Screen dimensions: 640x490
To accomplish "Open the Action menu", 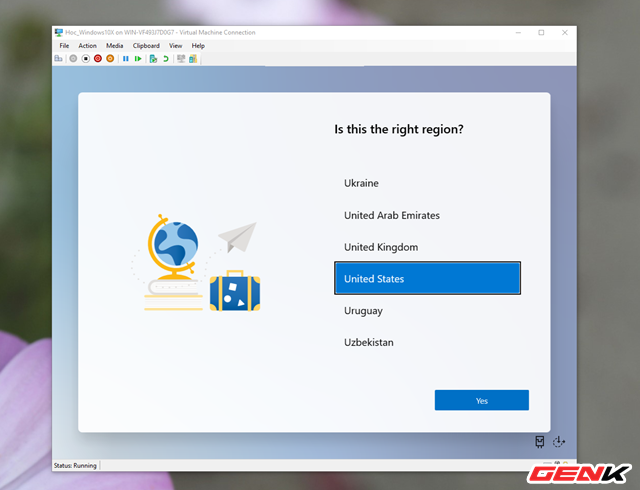I will [87, 46].
